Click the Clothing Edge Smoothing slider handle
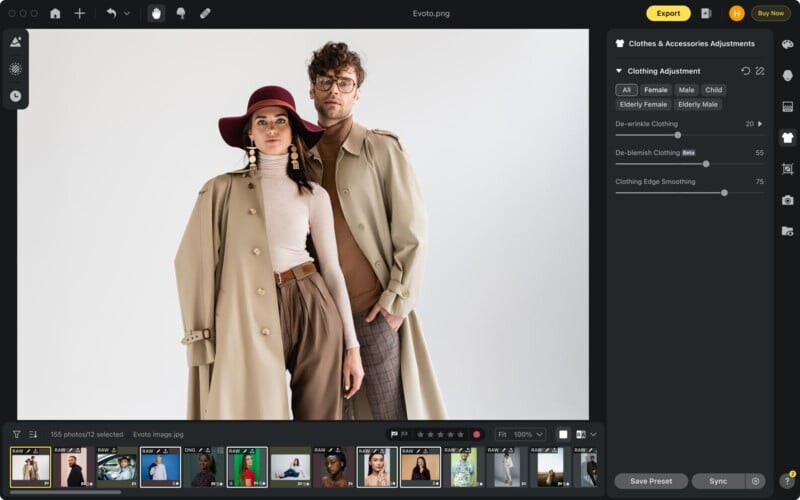 tap(724, 192)
